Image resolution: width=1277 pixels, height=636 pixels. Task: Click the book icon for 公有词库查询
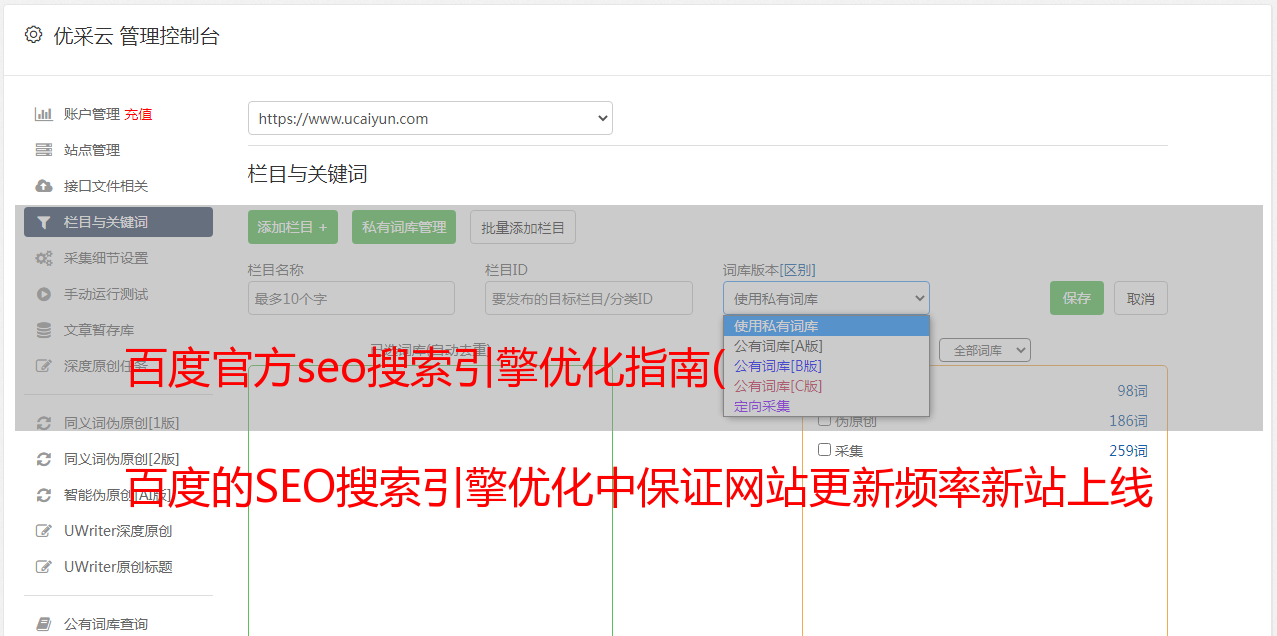(43, 624)
